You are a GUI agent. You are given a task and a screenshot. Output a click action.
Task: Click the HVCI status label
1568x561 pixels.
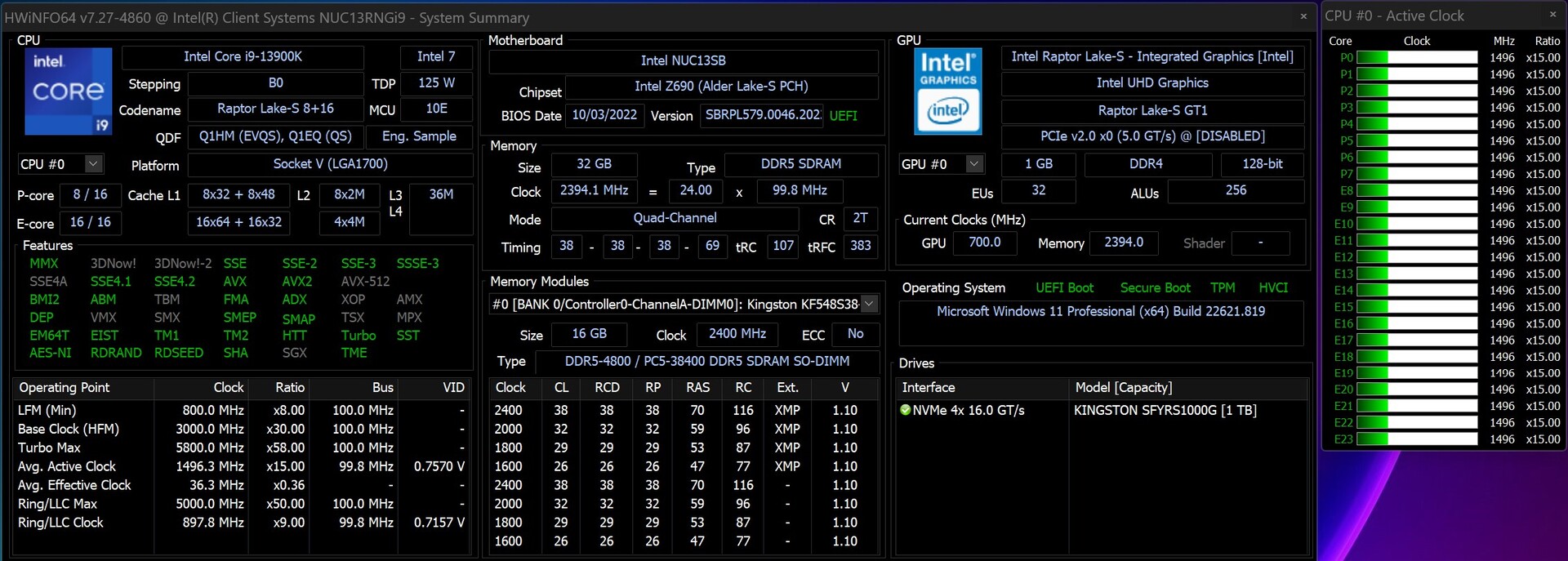click(1273, 287)
